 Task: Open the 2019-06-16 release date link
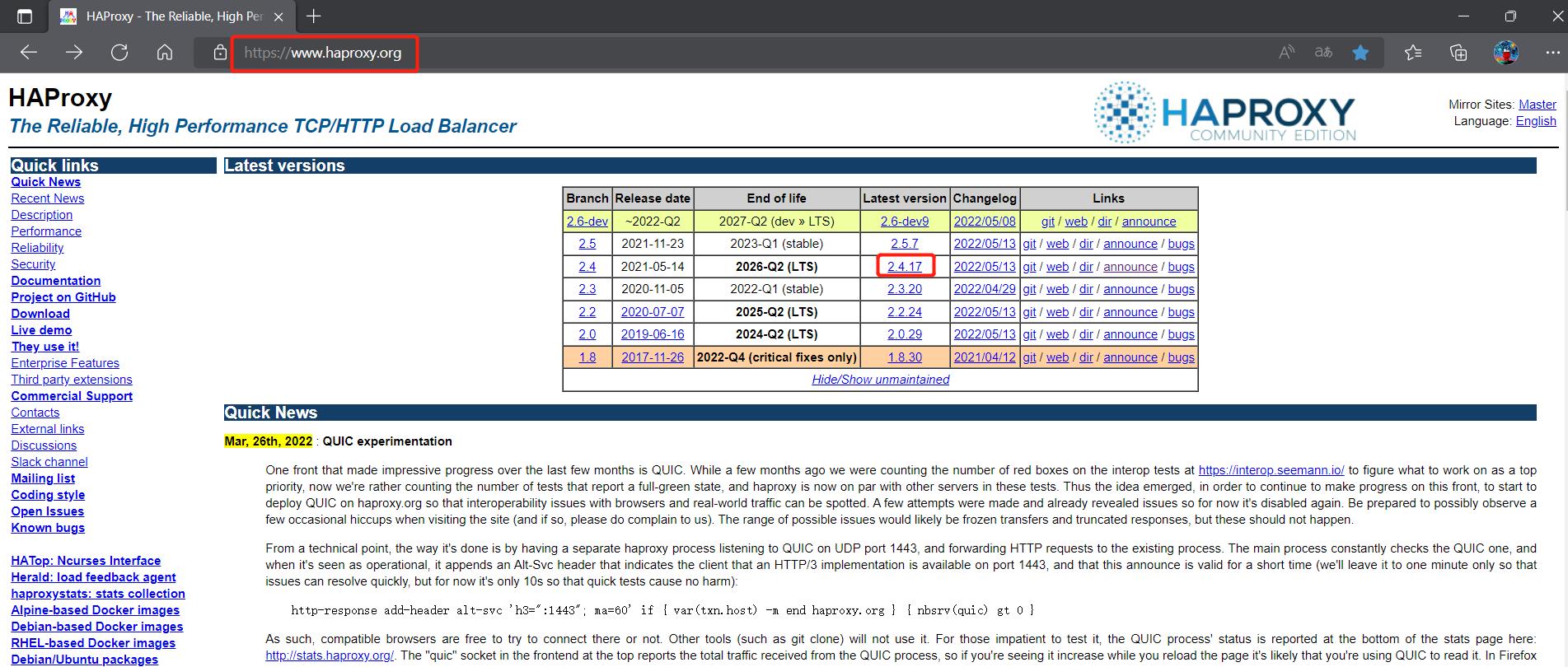[653, 334]
